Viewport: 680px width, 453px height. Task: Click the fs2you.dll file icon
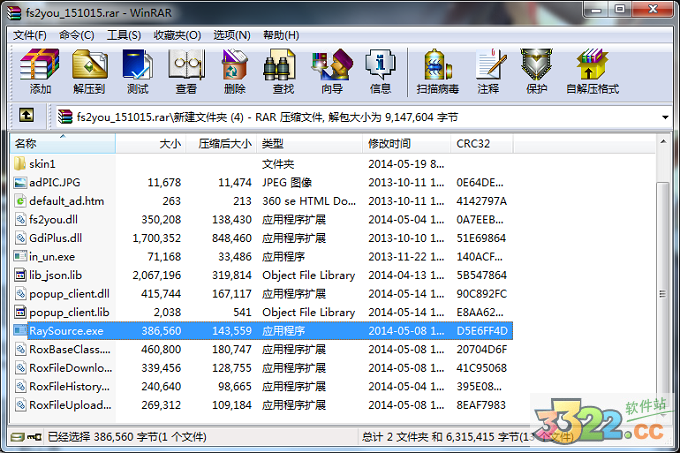(x=20, y=219)
